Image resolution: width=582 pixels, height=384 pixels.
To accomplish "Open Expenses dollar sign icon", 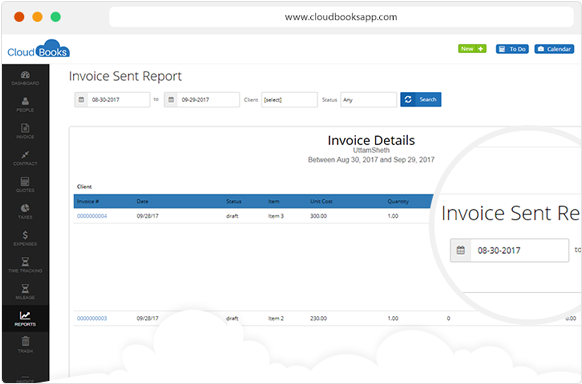I will tap(25, 235).
